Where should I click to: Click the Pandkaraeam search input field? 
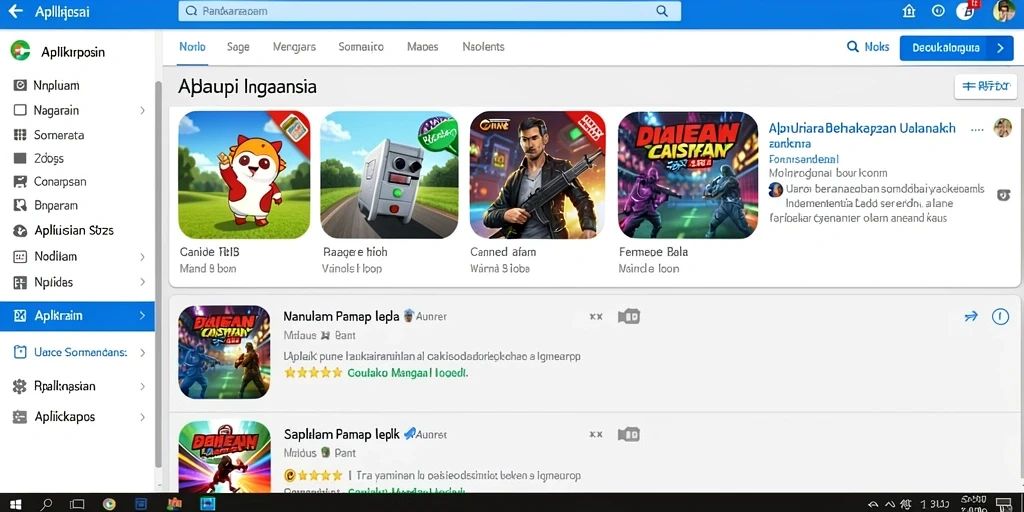tap(430, 11)
